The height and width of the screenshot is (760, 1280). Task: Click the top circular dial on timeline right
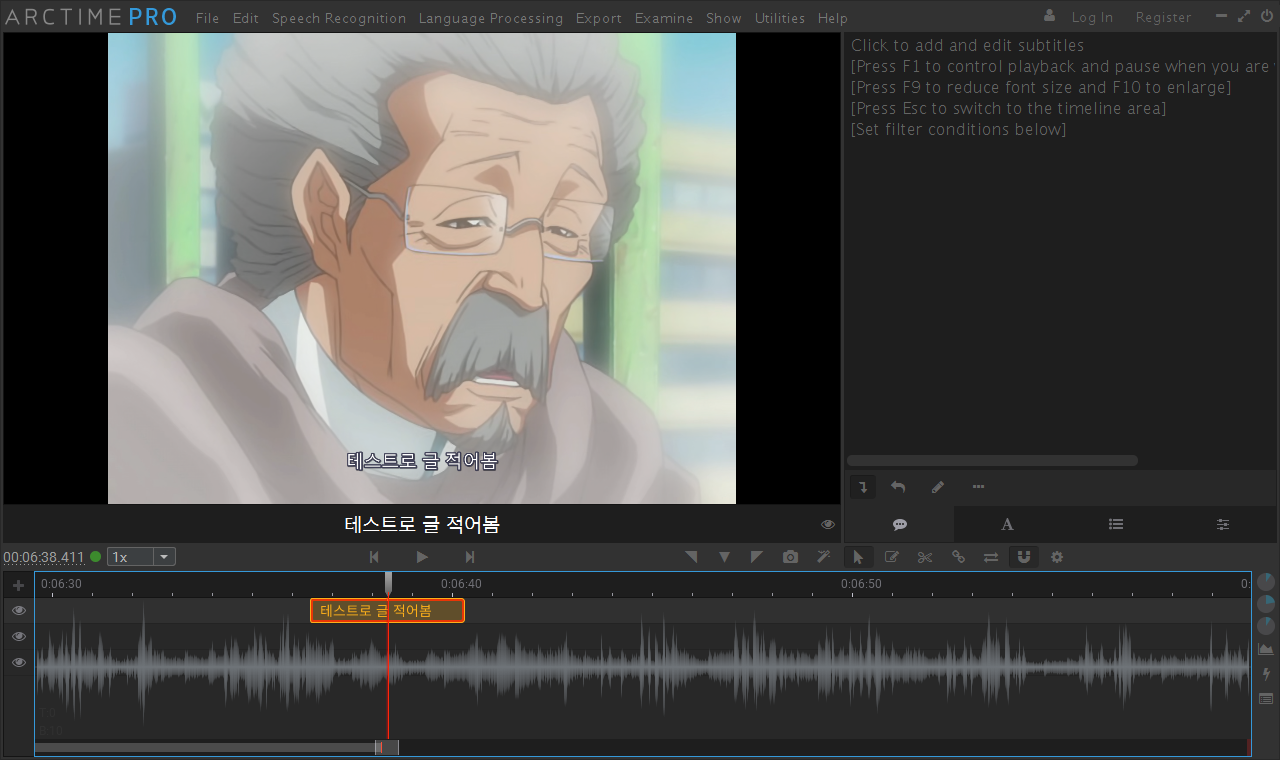click(1266, 581)
